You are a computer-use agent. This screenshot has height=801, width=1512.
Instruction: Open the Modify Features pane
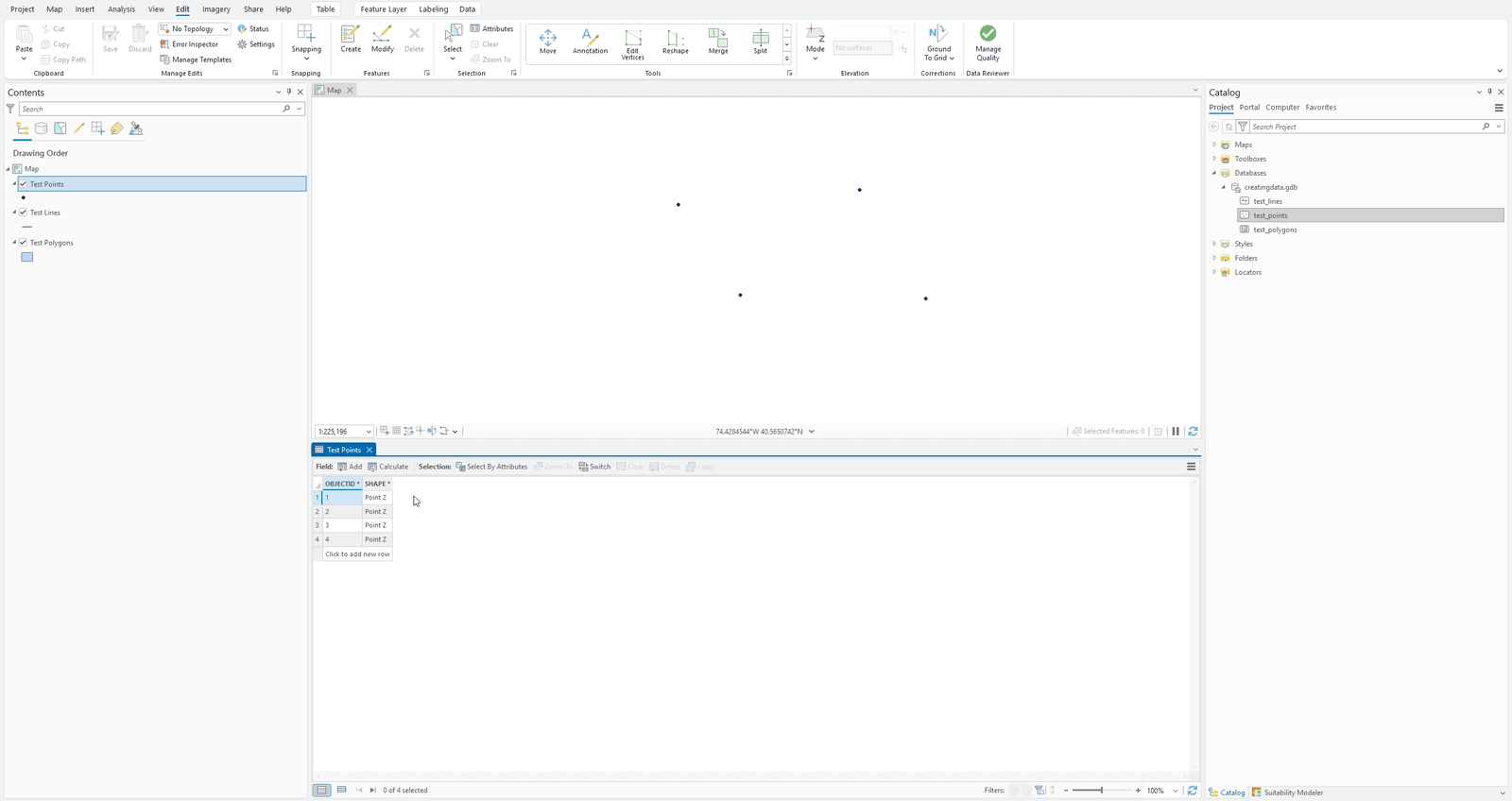(x=382, y=39)
